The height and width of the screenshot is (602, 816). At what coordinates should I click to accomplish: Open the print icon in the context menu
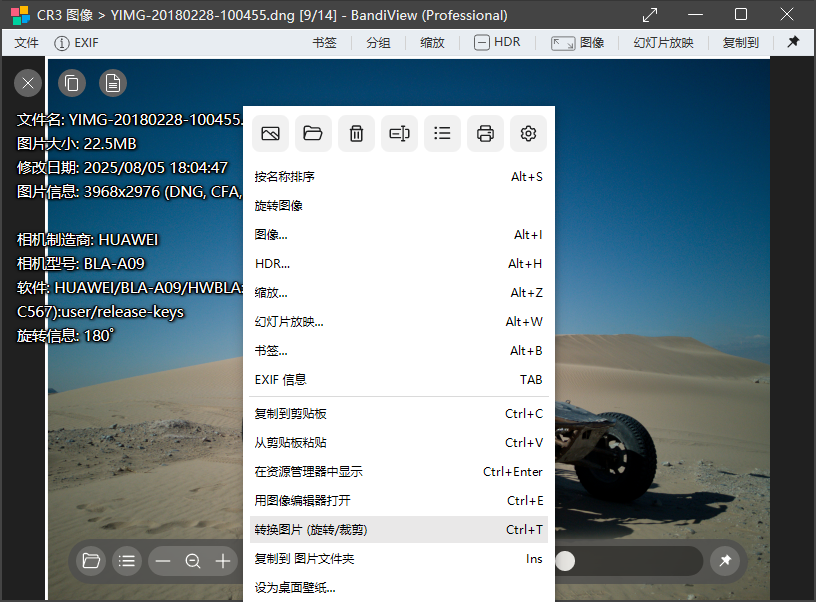tap(485, 133)
